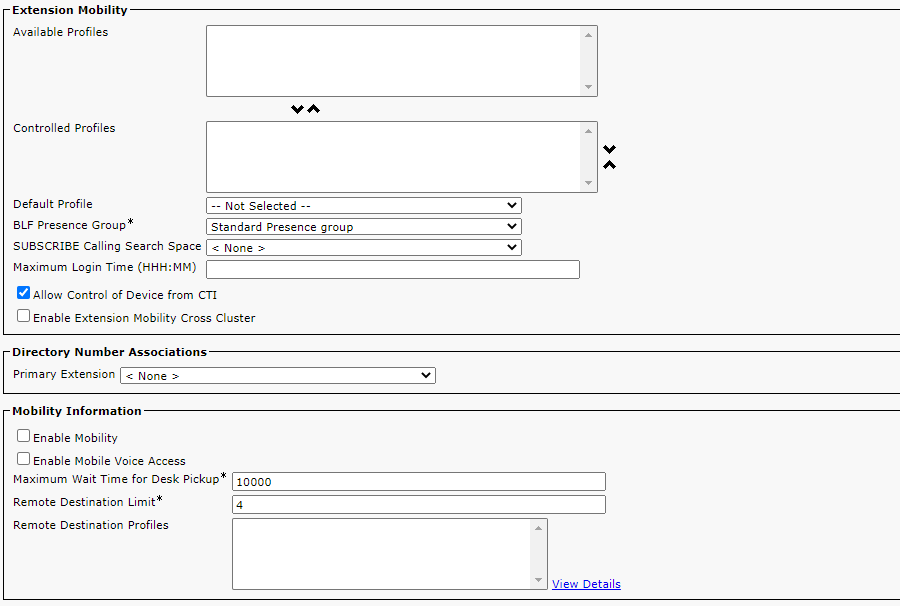Viewport: 900px width, 606px height.
Task: Tick the Enable Mobility checkbox
Action: coord(23,436)
